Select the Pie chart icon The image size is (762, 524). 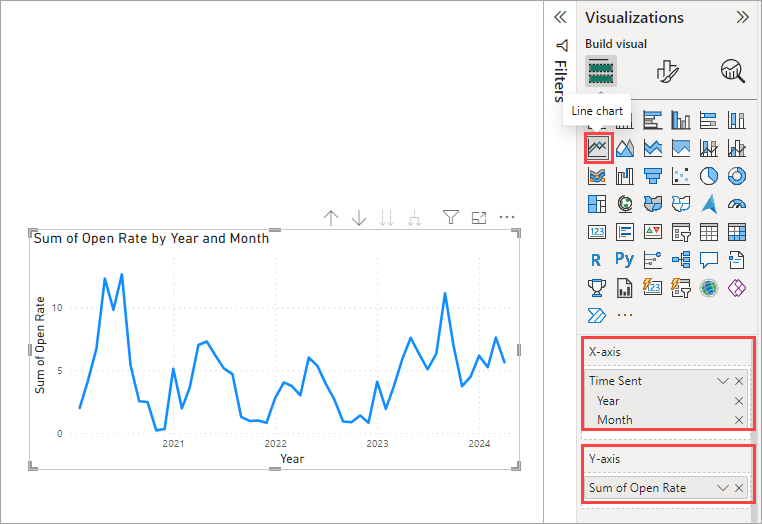click(x=709, y=176)
